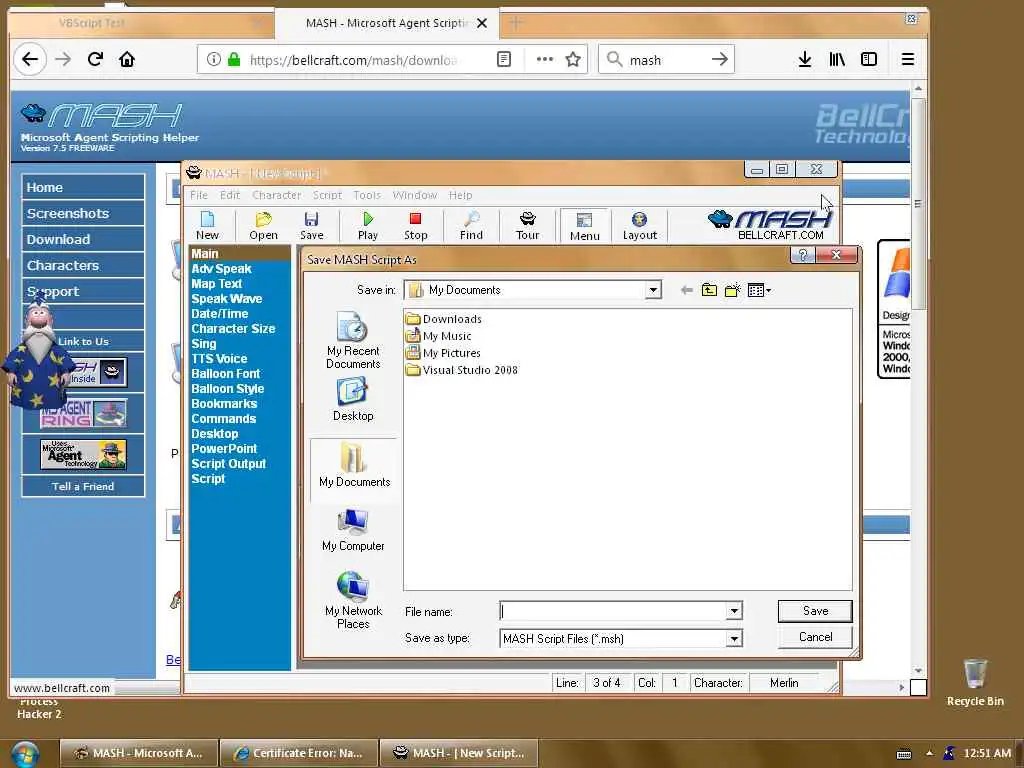Select My Network Places icon

[353, 601]
